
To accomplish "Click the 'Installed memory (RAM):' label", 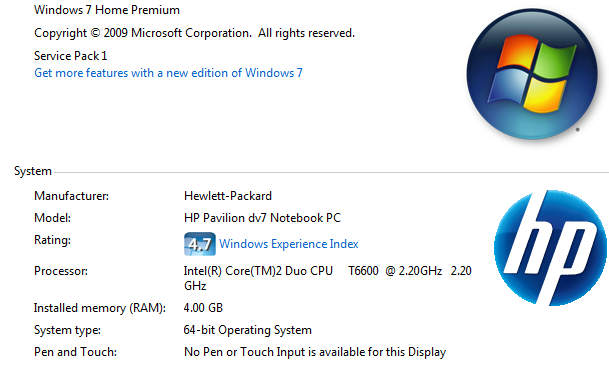I will point(100,308).
